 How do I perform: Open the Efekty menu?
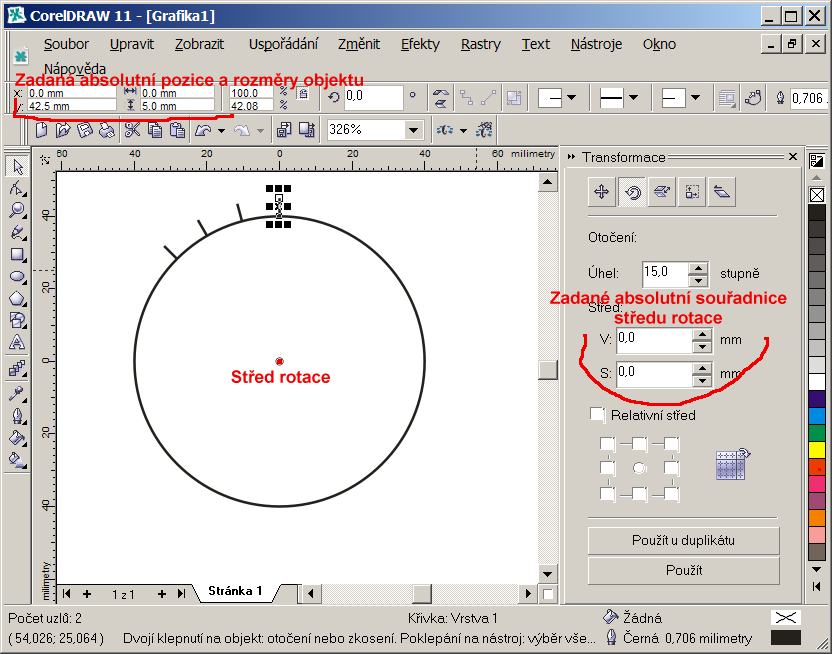[420, 45]
